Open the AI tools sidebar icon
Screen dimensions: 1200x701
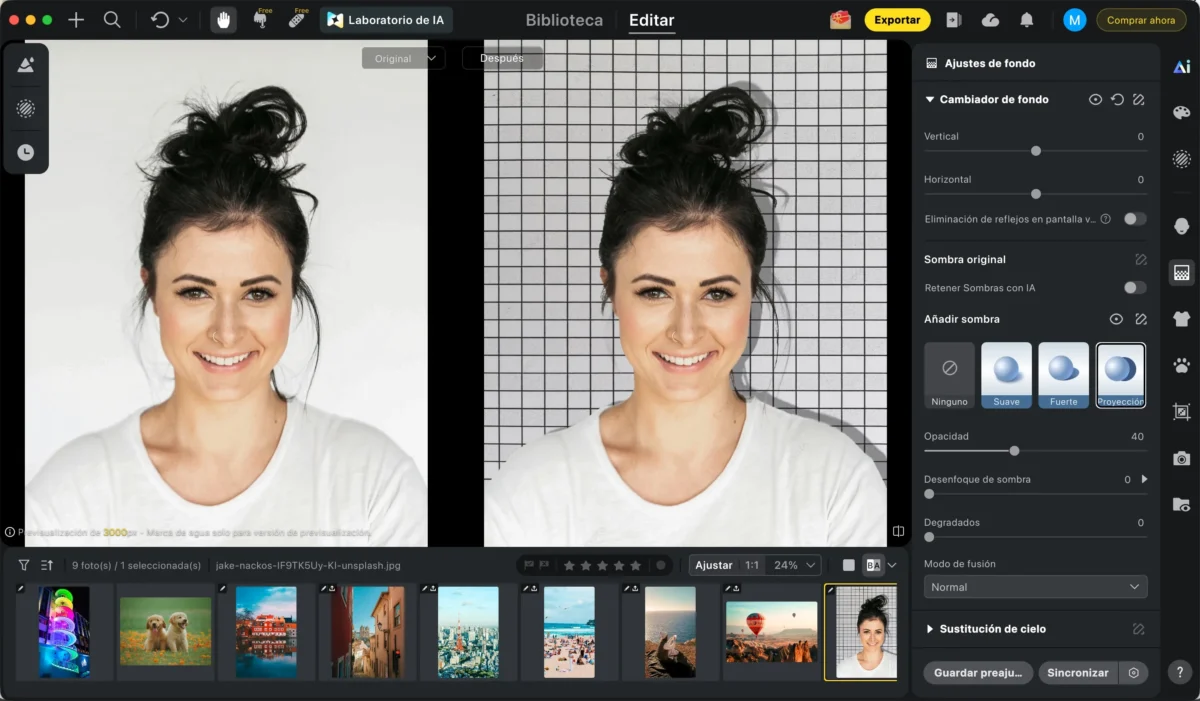[x=1181, y=67]
